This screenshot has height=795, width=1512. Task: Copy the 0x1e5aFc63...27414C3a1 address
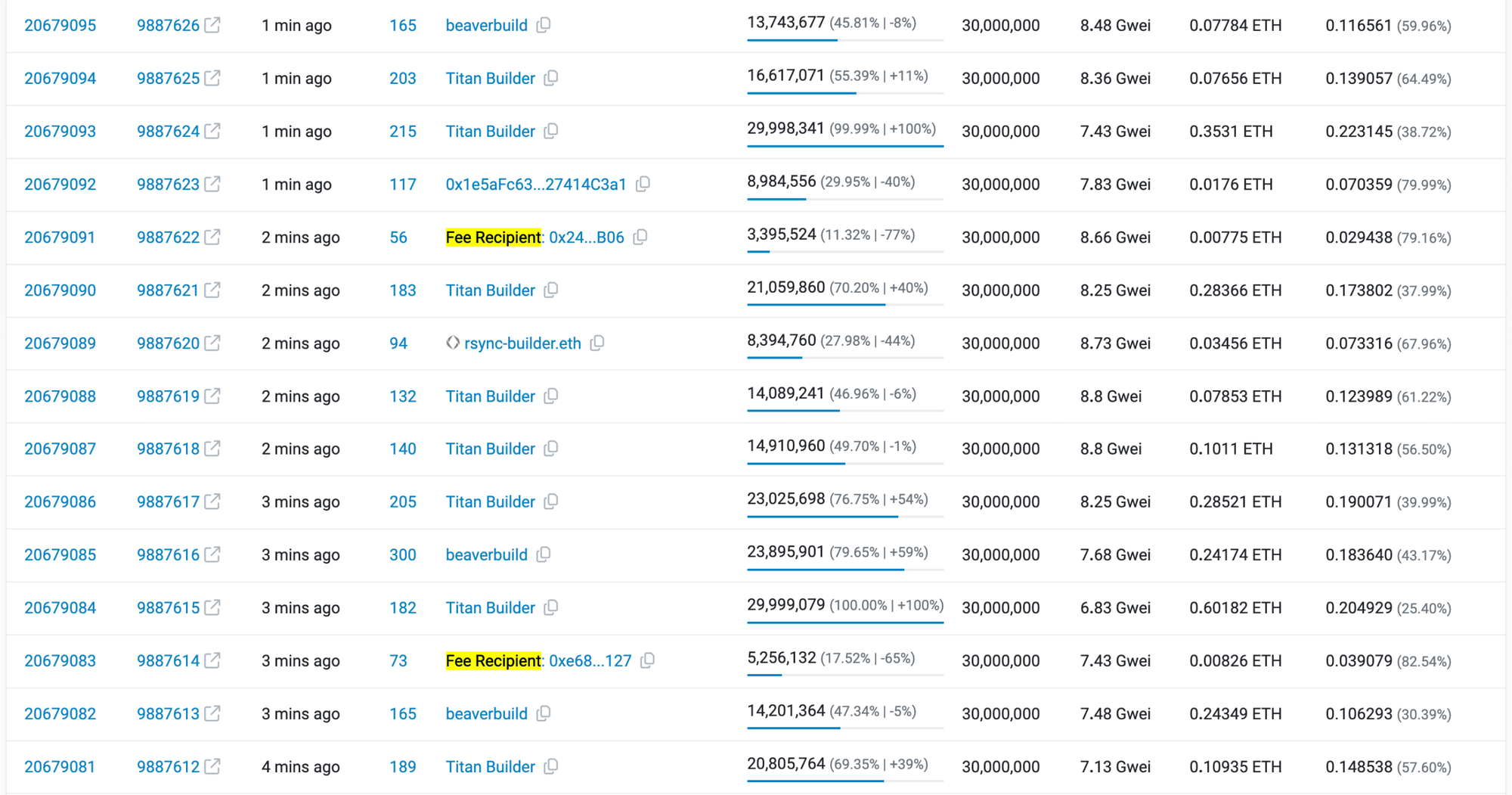coord(643,184)
